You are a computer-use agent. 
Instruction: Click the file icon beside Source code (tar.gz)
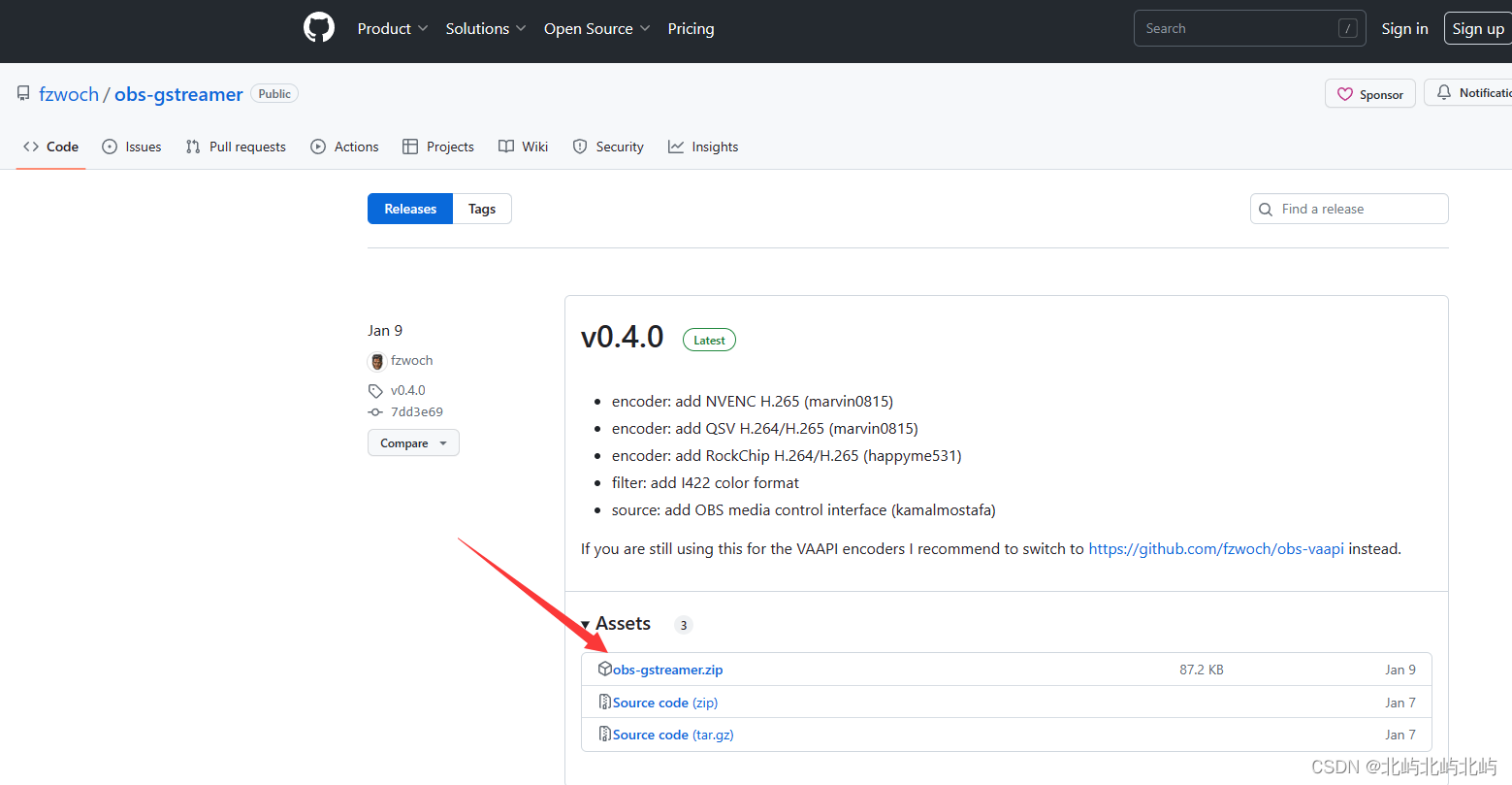coord(605,734)
